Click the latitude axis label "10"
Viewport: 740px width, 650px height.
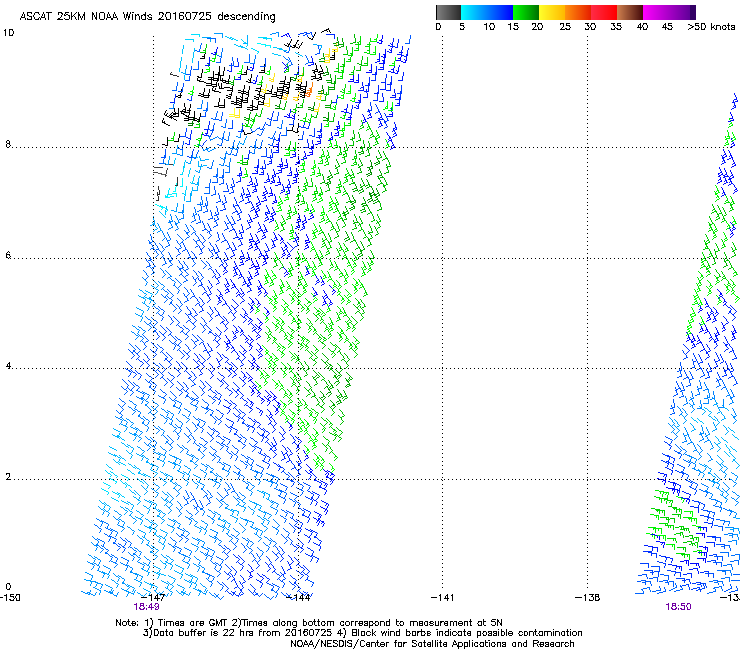[8, 33]
